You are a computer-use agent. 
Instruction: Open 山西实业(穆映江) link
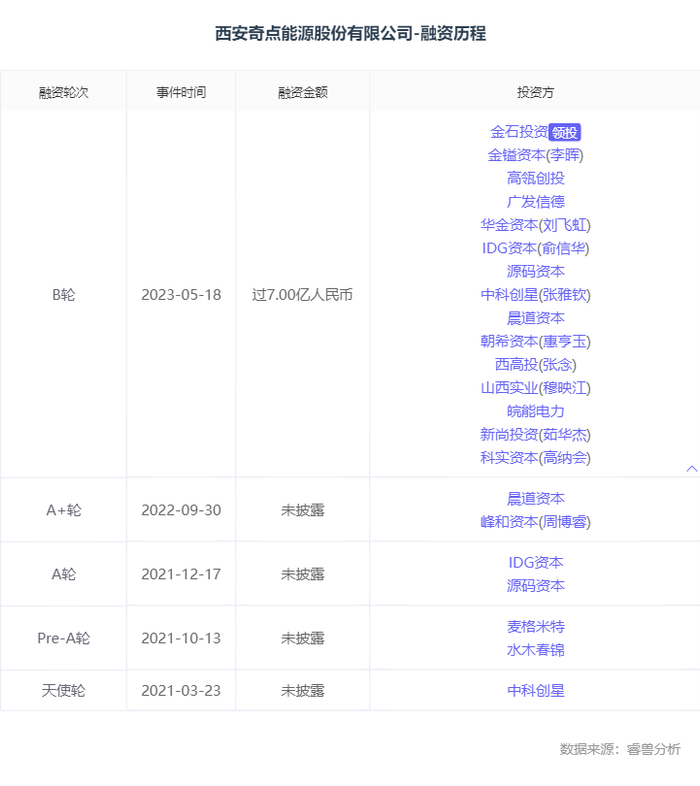pos(536,388)
